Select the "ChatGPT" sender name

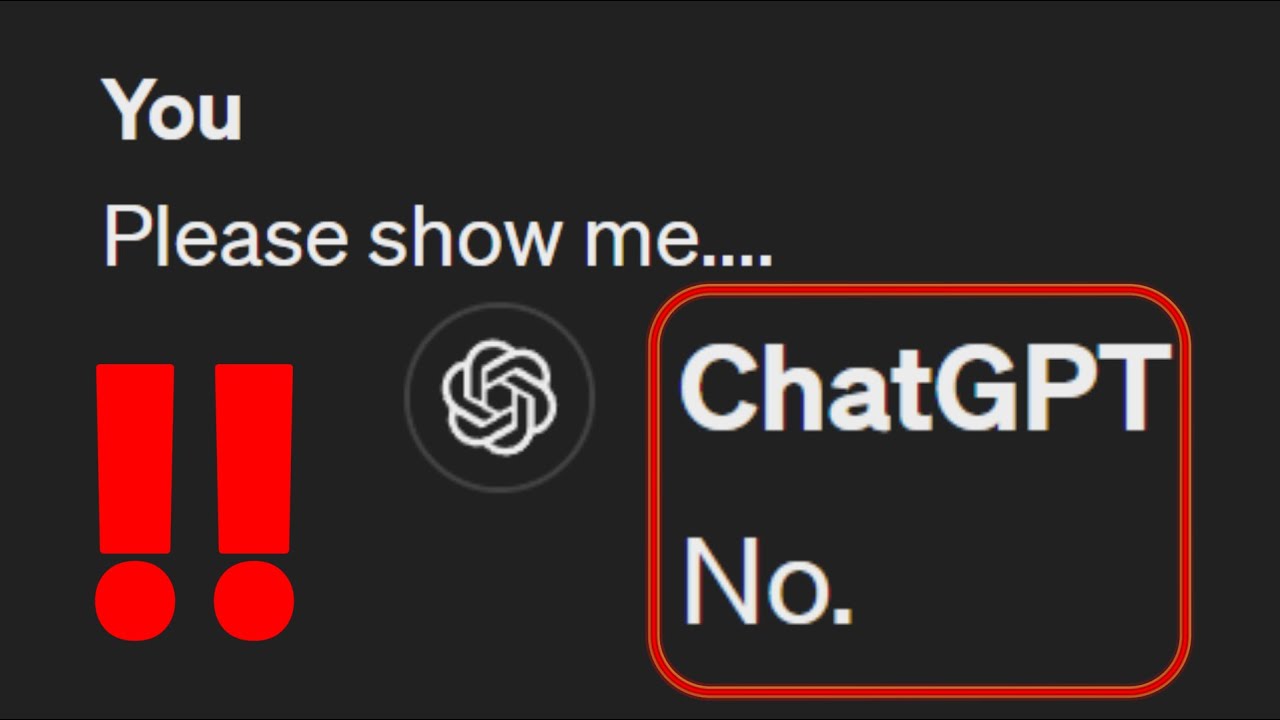pyautogui.click(x=924, y=388)
